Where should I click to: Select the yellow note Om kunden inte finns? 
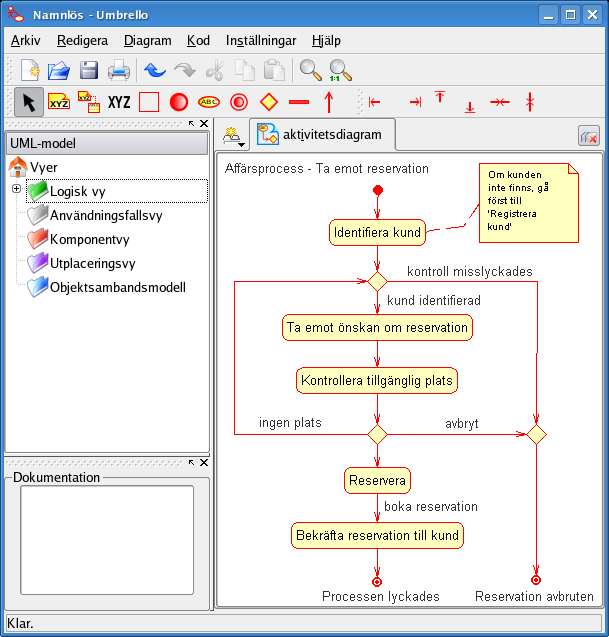pyautogui.click(x=529, y=203)
